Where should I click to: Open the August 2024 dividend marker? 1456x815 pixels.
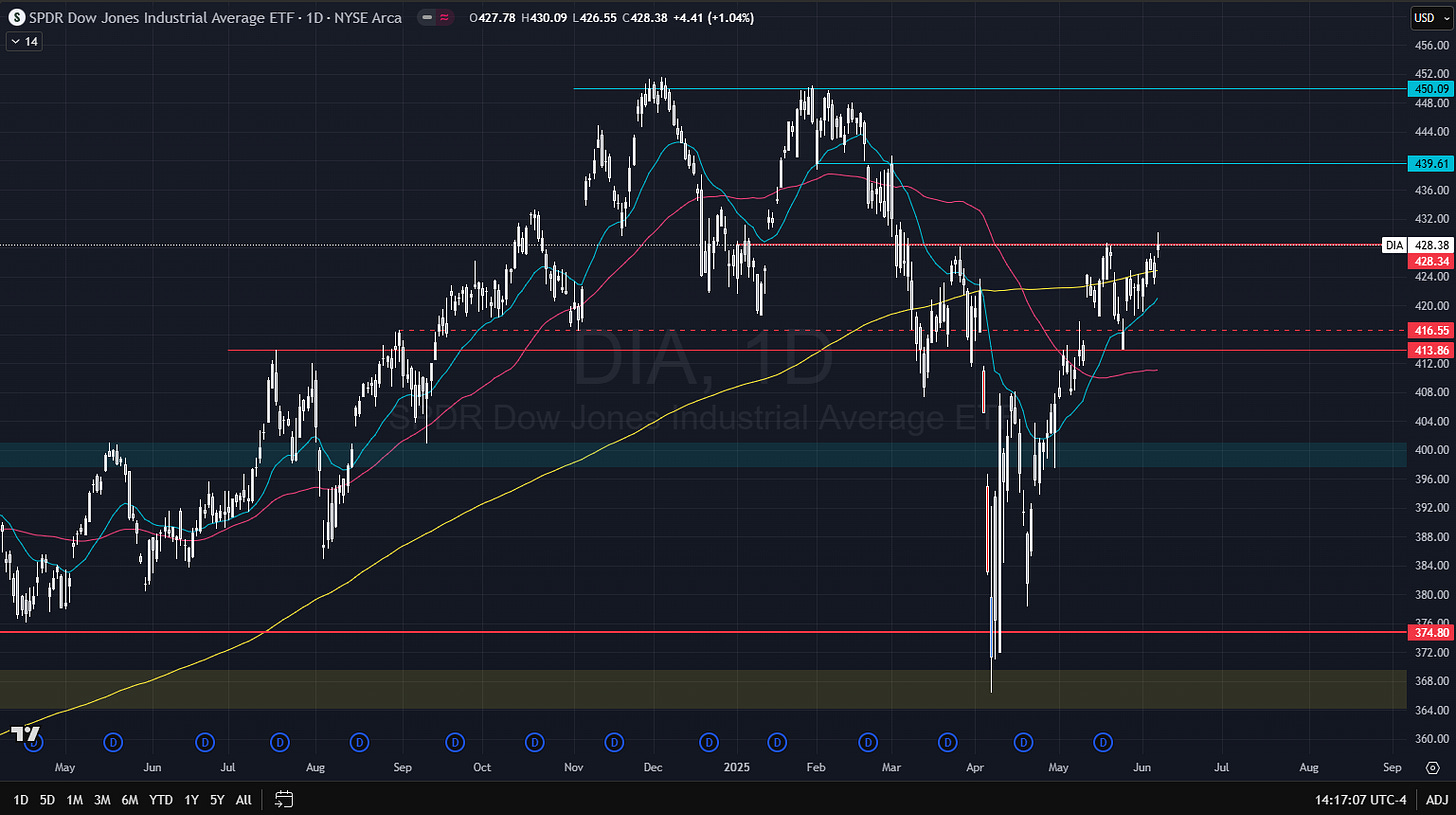(360, 742)
